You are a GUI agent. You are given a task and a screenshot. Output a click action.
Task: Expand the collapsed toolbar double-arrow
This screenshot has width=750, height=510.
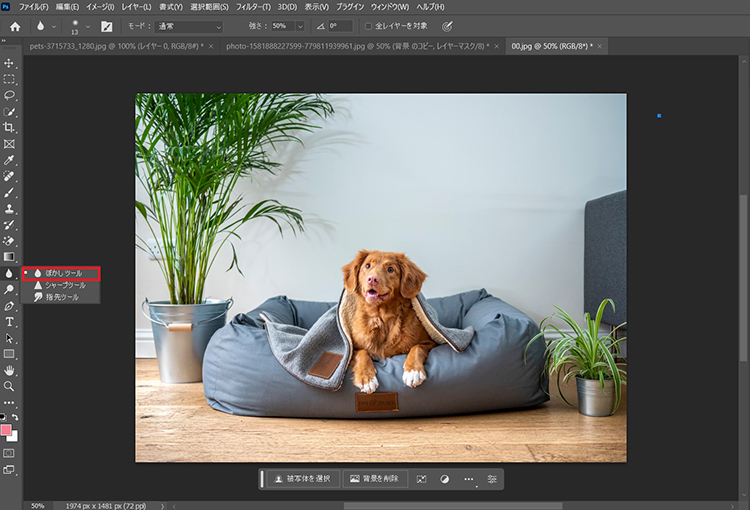(4, 41)
